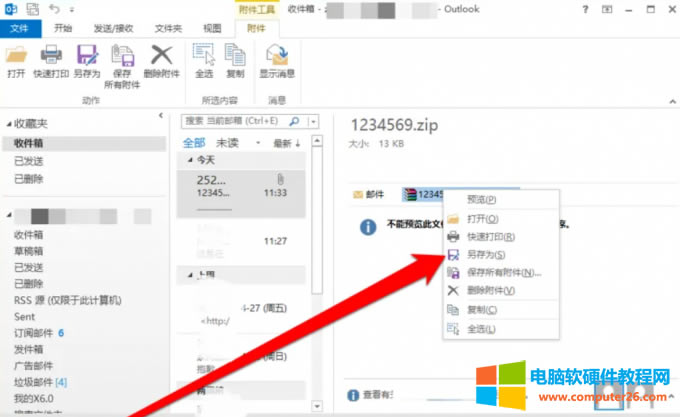Image resolution: width=680 pixels, height=417 pixels.
Task: Choose Remove Attachment in context menu
Action: click(x=501, y=290)
